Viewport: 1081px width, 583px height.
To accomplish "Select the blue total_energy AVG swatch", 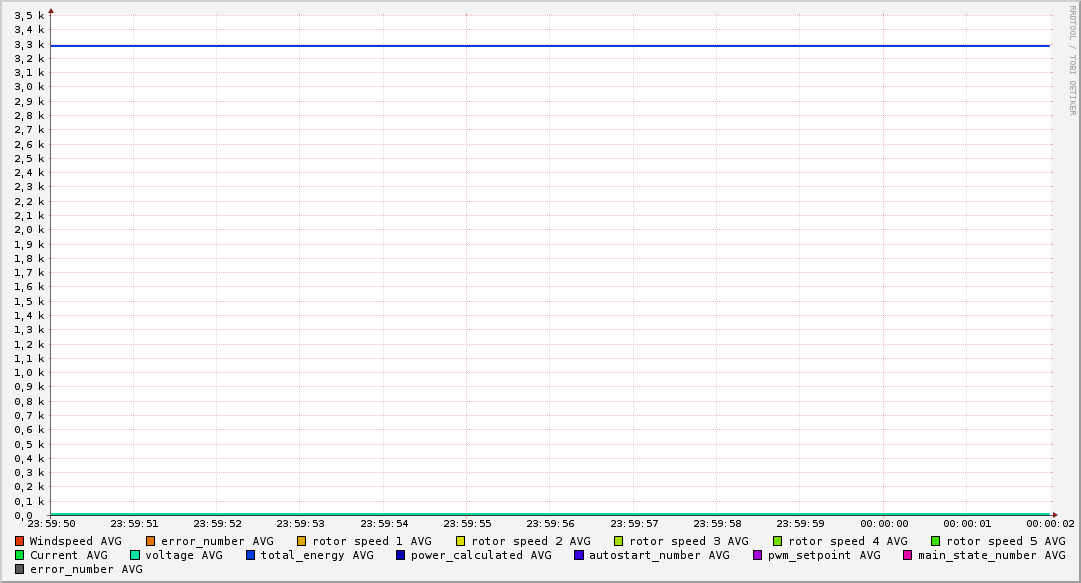I will pyautogui.click(x=251, y=555).
